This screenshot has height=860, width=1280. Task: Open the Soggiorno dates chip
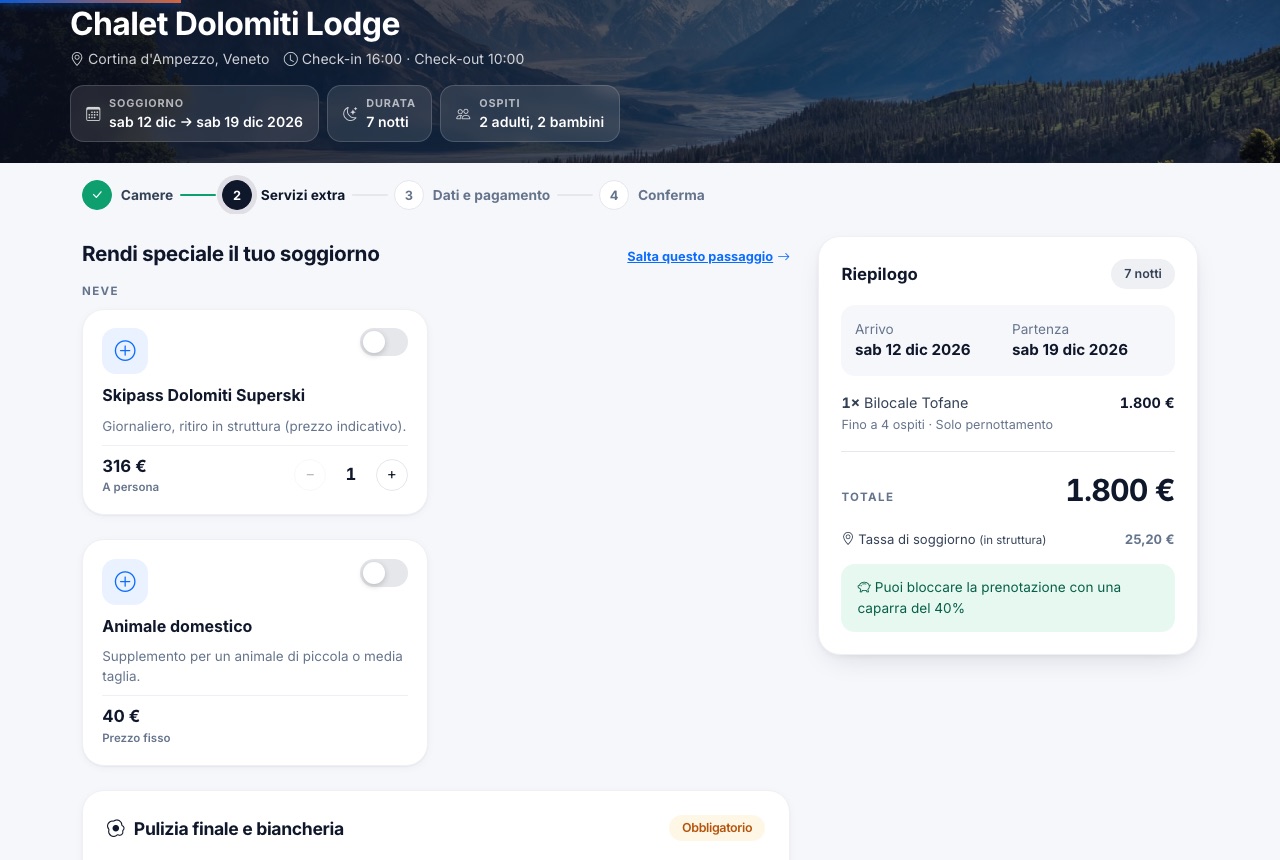195,114
